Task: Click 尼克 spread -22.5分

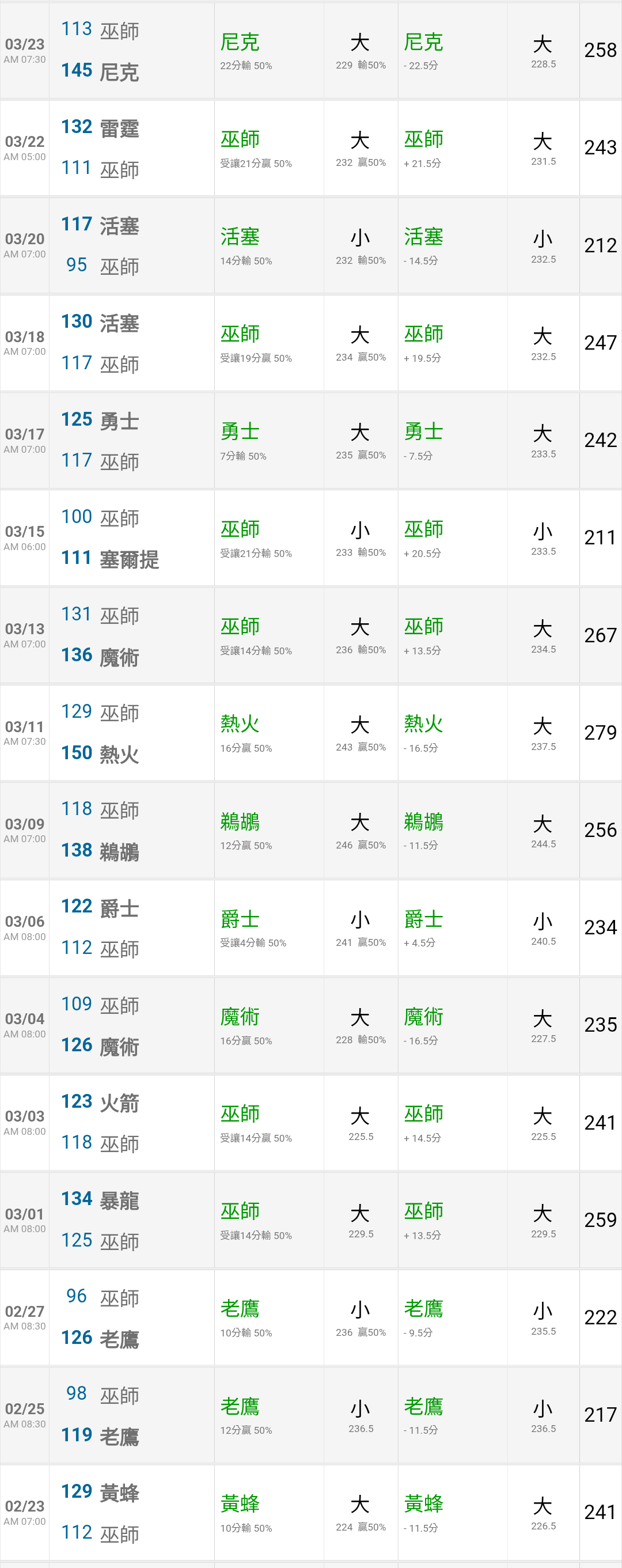Action: (452, 51)
